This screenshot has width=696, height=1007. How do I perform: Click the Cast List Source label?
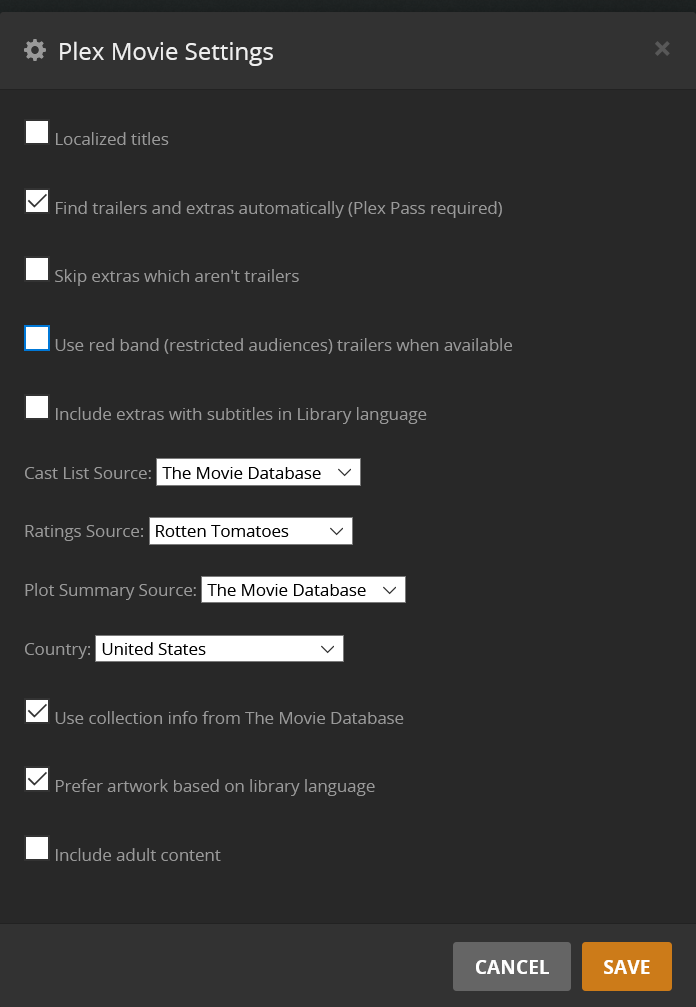[87, 473]
